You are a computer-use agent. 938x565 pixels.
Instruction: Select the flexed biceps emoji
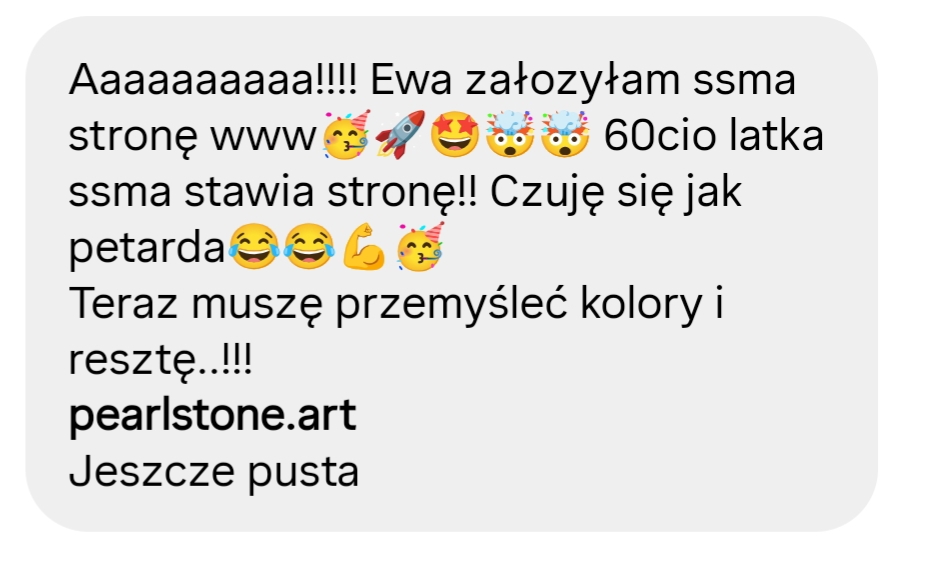click(x=364, y=246)
